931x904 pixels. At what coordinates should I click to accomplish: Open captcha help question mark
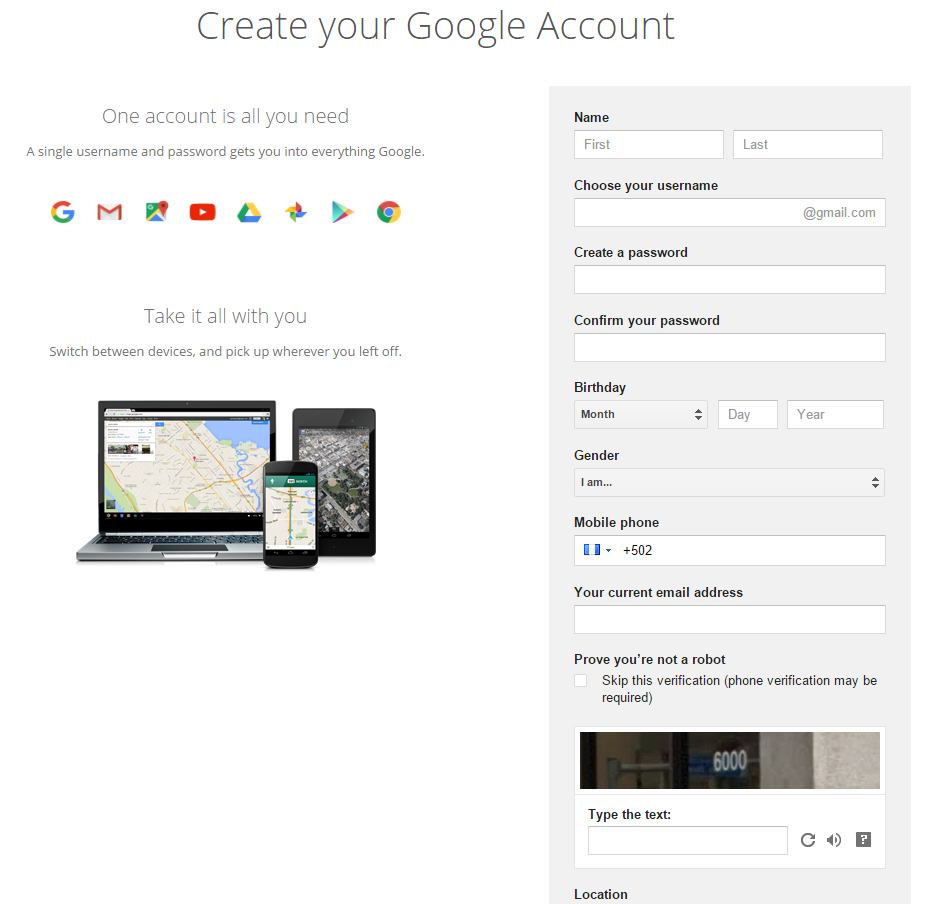pos(864,840)
